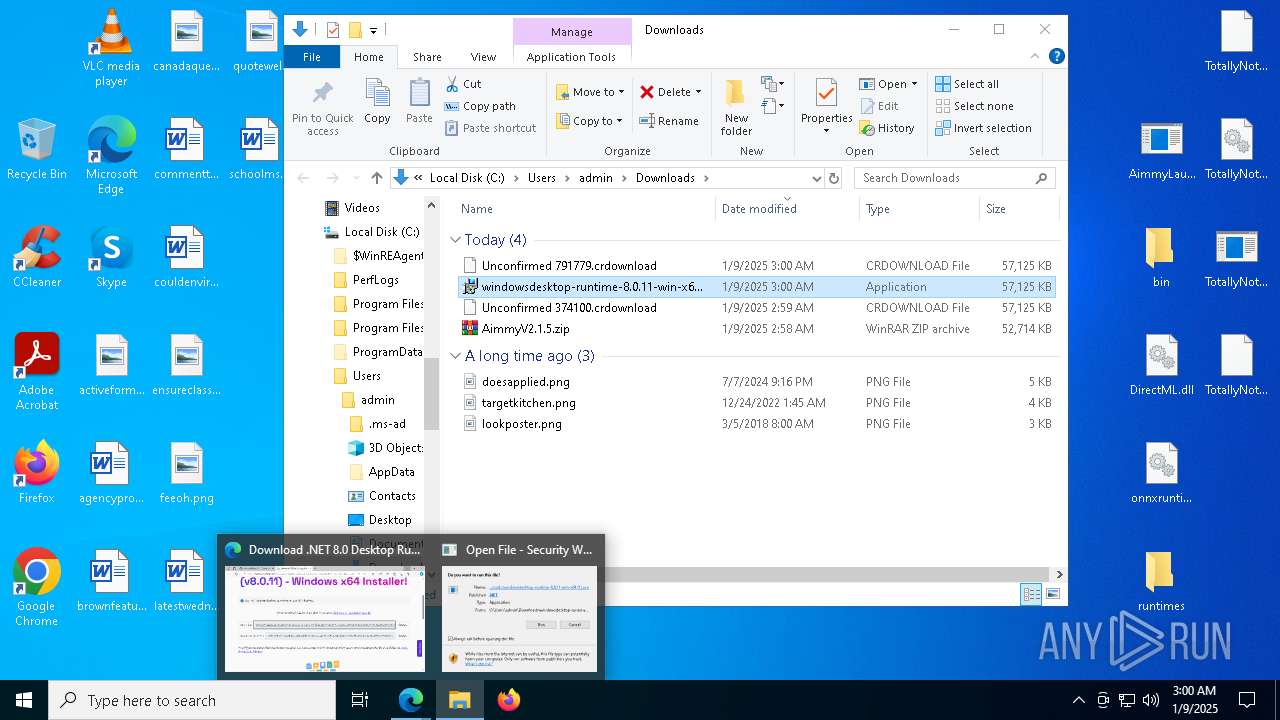The image size is (1280, 720).
Task: Open Microsoft Edge from taskbar
Action: [411, 700]
